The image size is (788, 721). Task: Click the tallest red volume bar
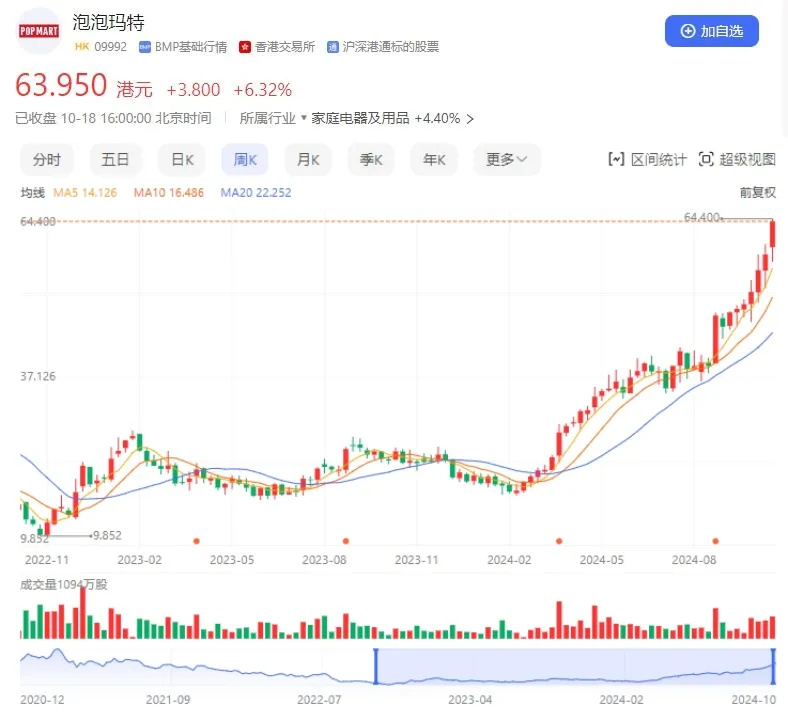pos(83,612)
